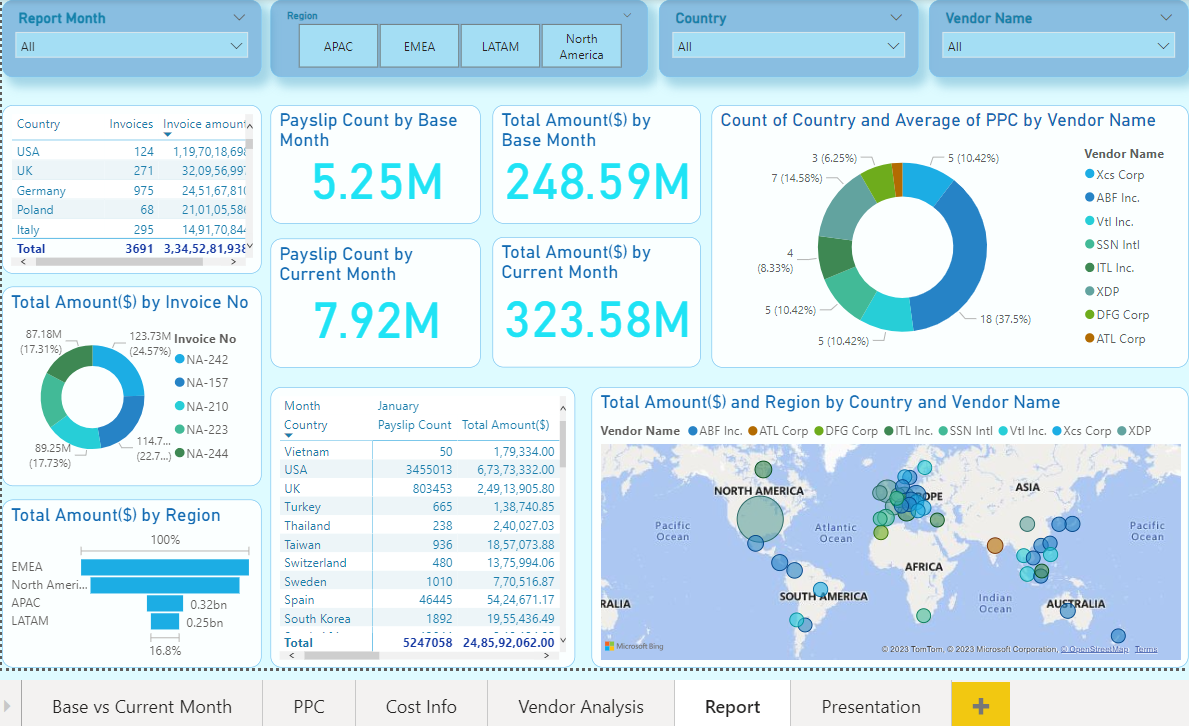Select the APAC region button
The image size is (1189, 726).
(x=338, y=46)
